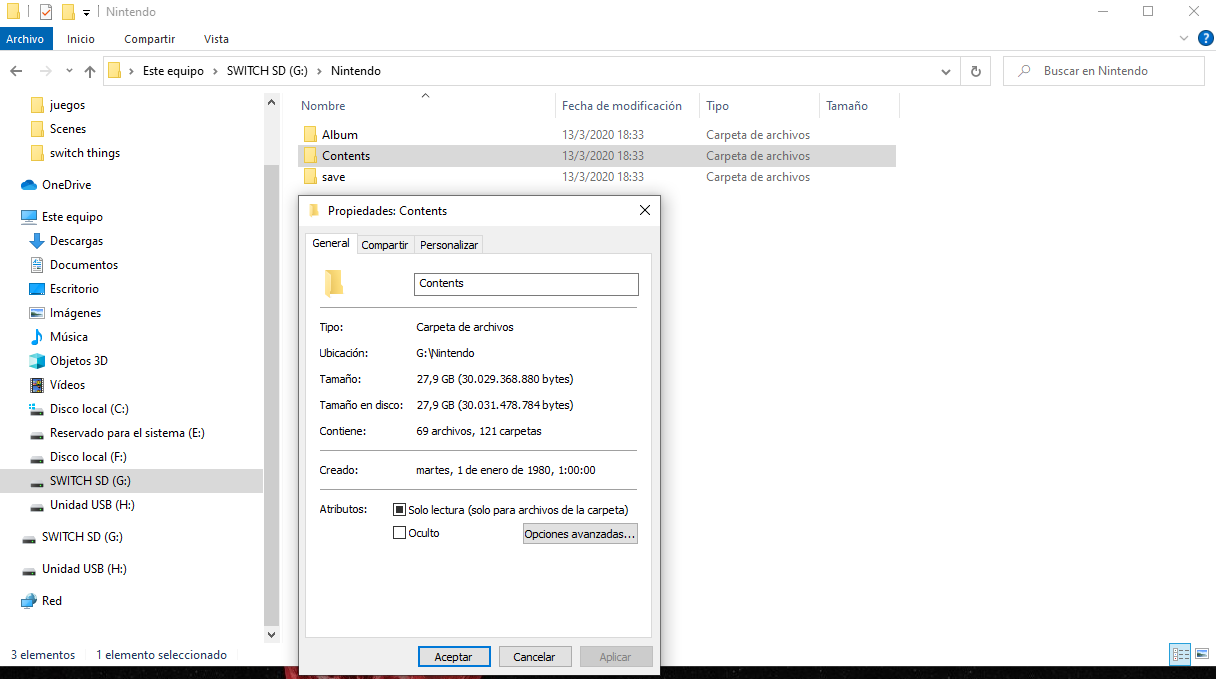This screenshot has width=1216, height=679.
Task: Click the Aceptar button
Action: 454,657
